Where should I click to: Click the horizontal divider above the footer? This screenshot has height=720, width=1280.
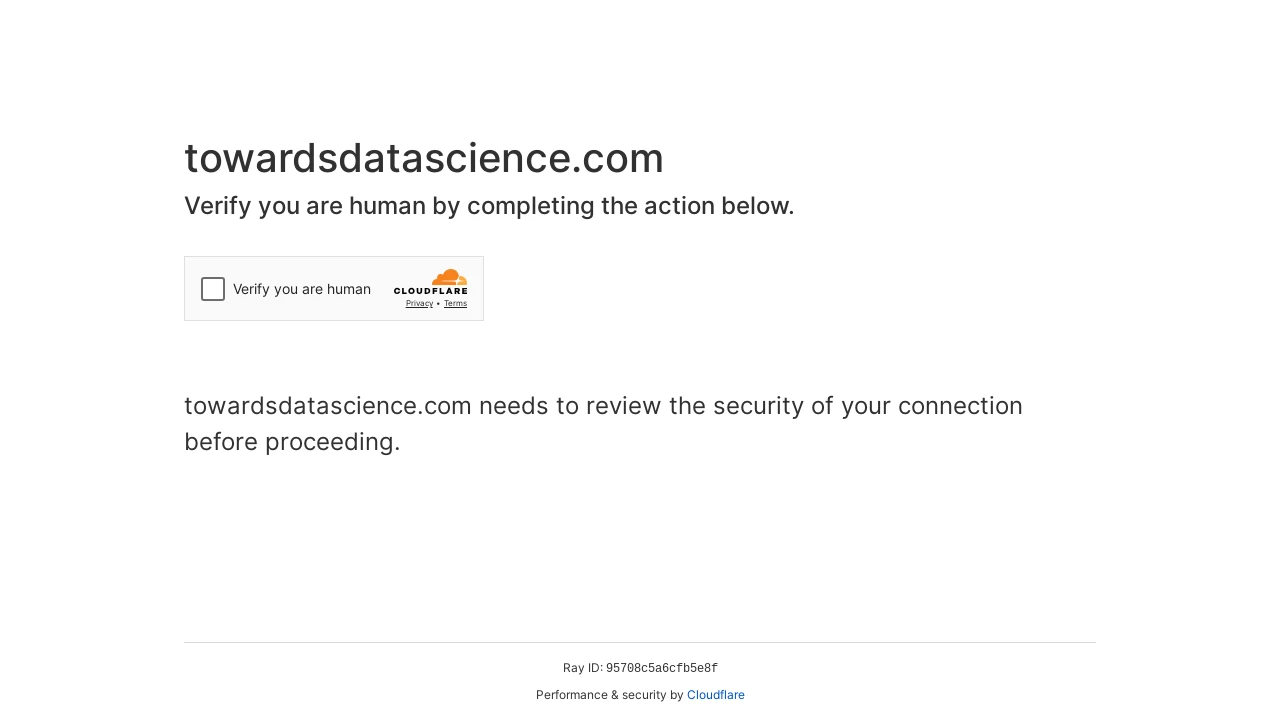(x=640, y=642)
